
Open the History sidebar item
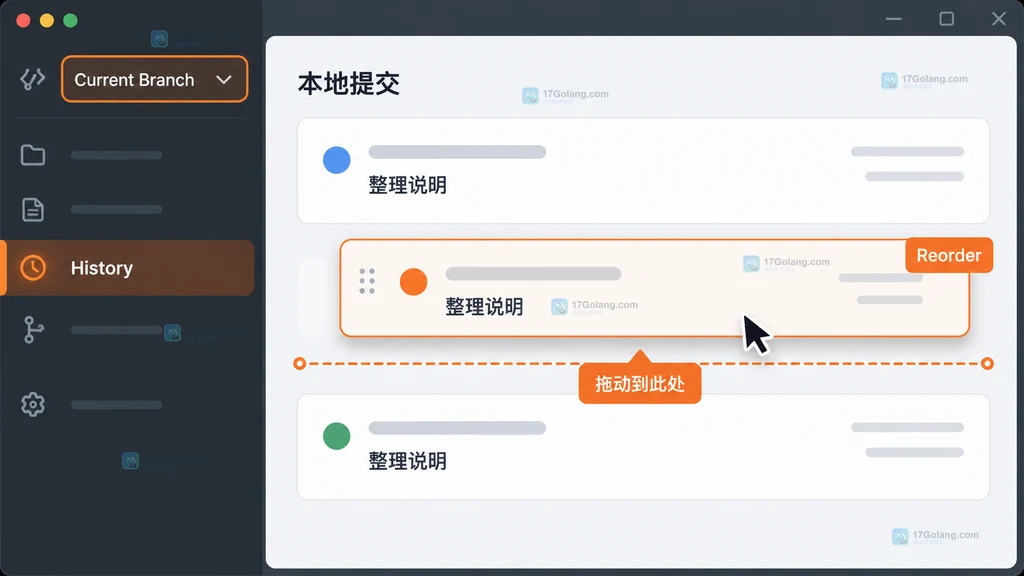[x=127, y=268]
